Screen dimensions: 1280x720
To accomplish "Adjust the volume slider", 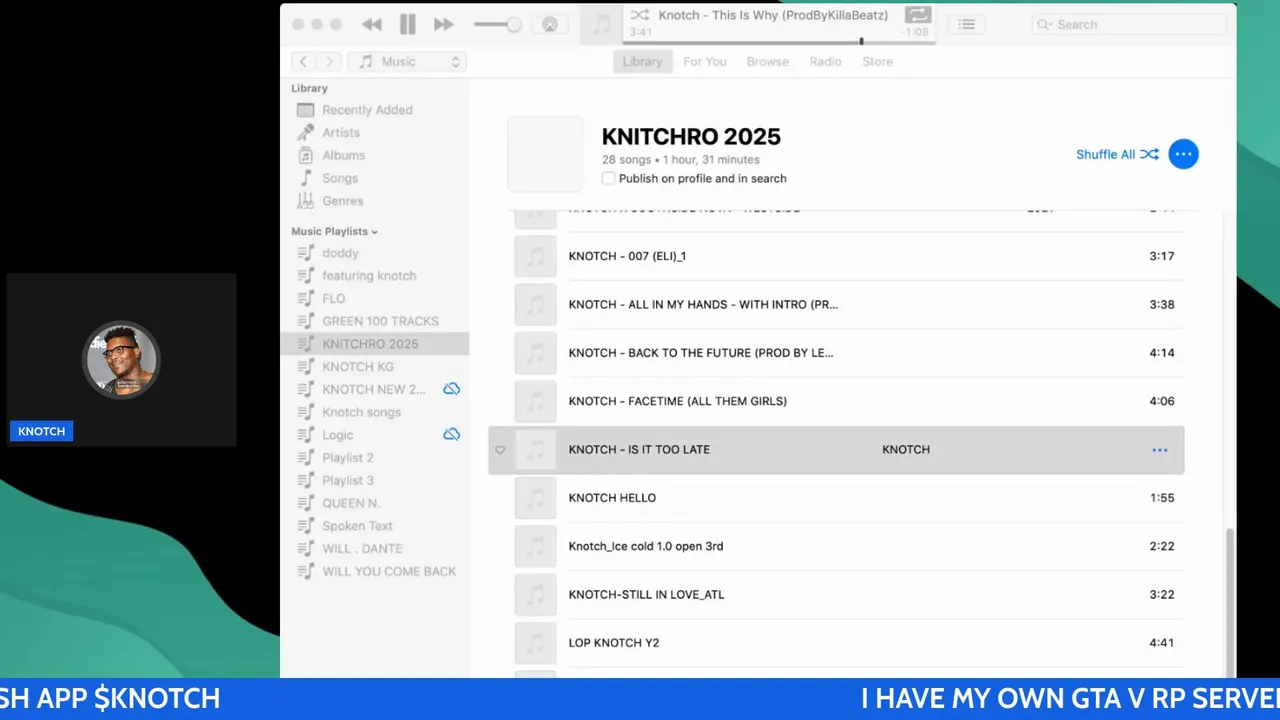I will tap(497, 25).
